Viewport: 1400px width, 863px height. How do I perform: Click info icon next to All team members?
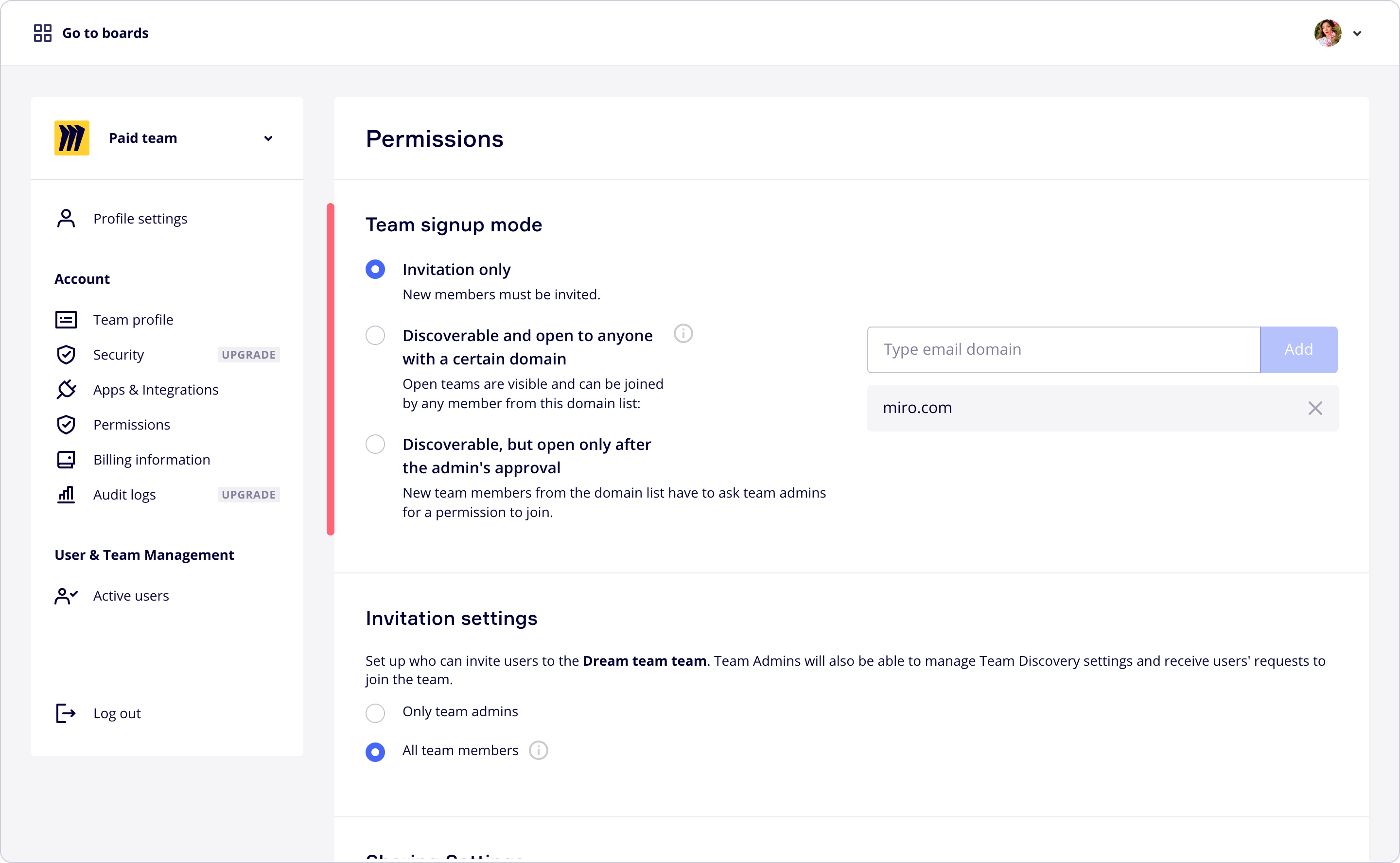pos(538,751)
